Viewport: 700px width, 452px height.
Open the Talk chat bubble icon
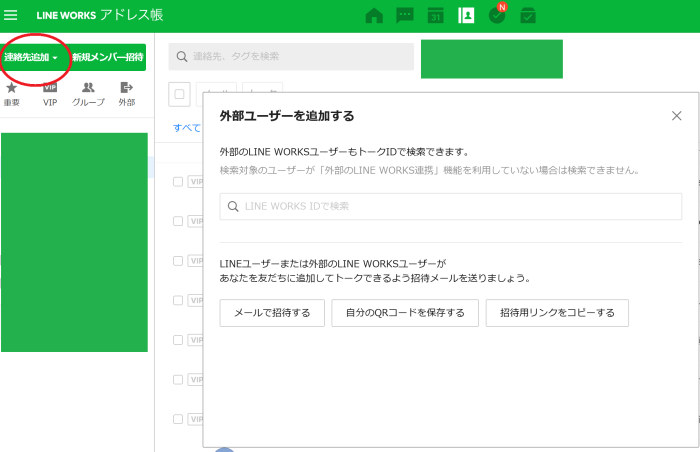(405, 16)
